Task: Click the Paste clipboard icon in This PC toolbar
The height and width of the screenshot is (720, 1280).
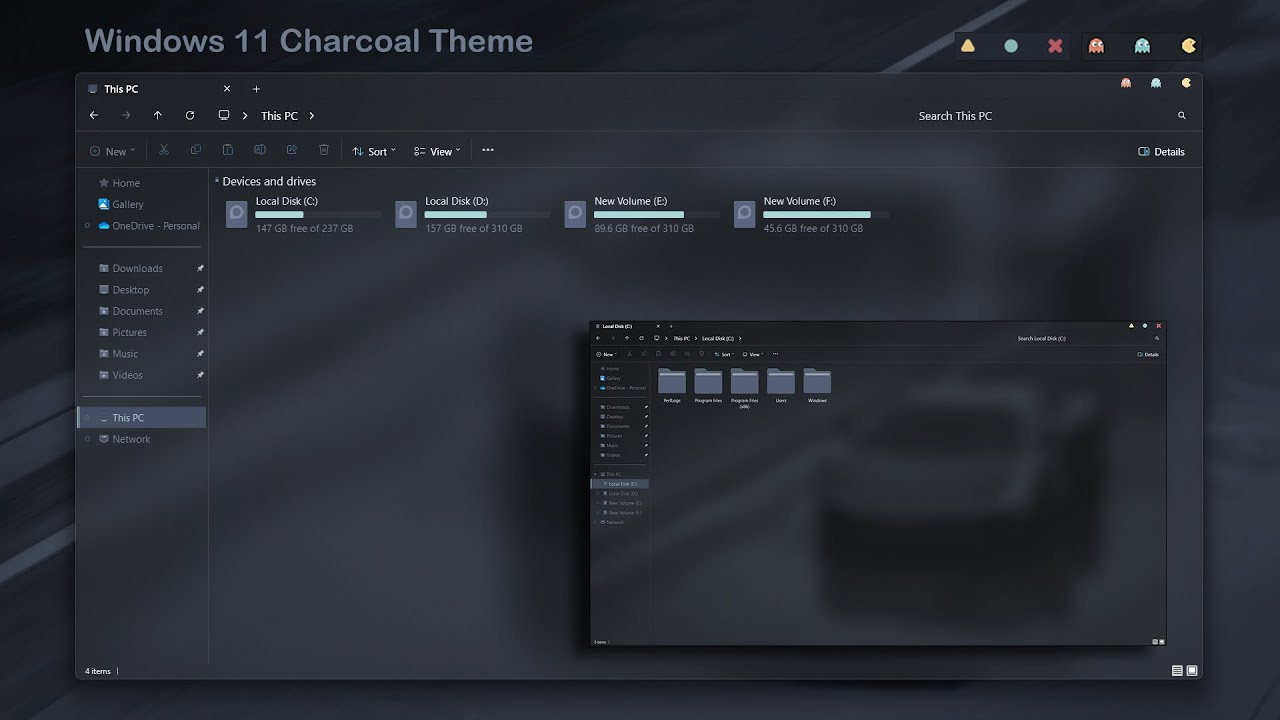Action: (228, 150)
